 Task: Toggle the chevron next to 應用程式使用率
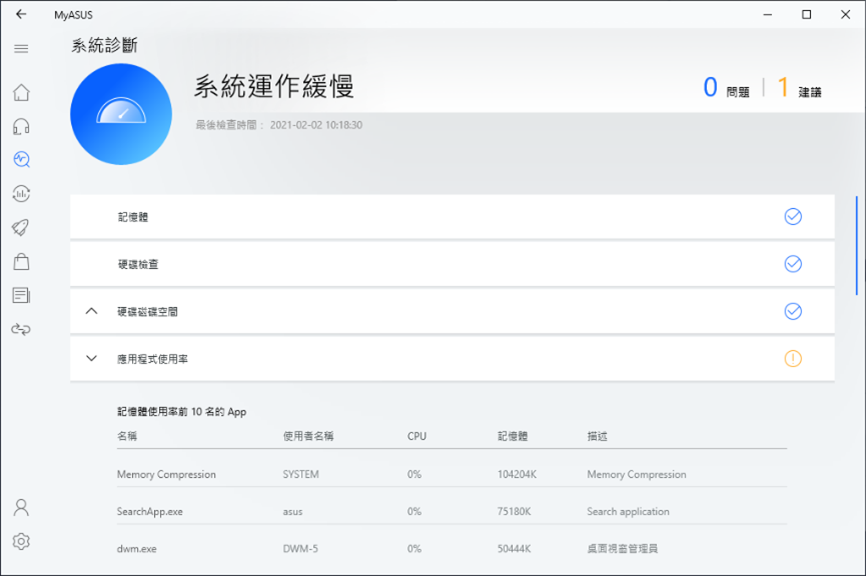point(92,358)
